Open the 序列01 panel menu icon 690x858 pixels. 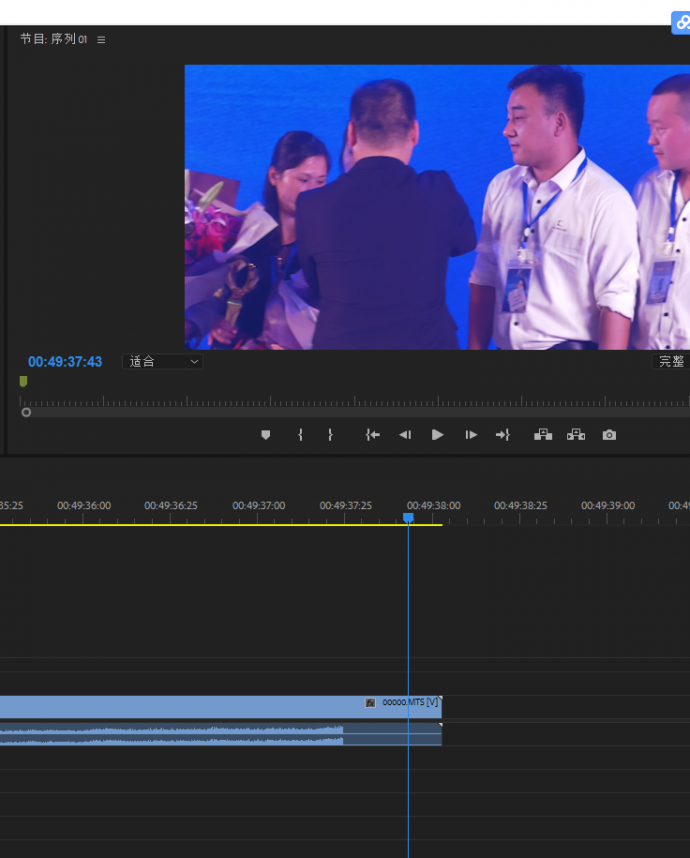pos(101,40)
